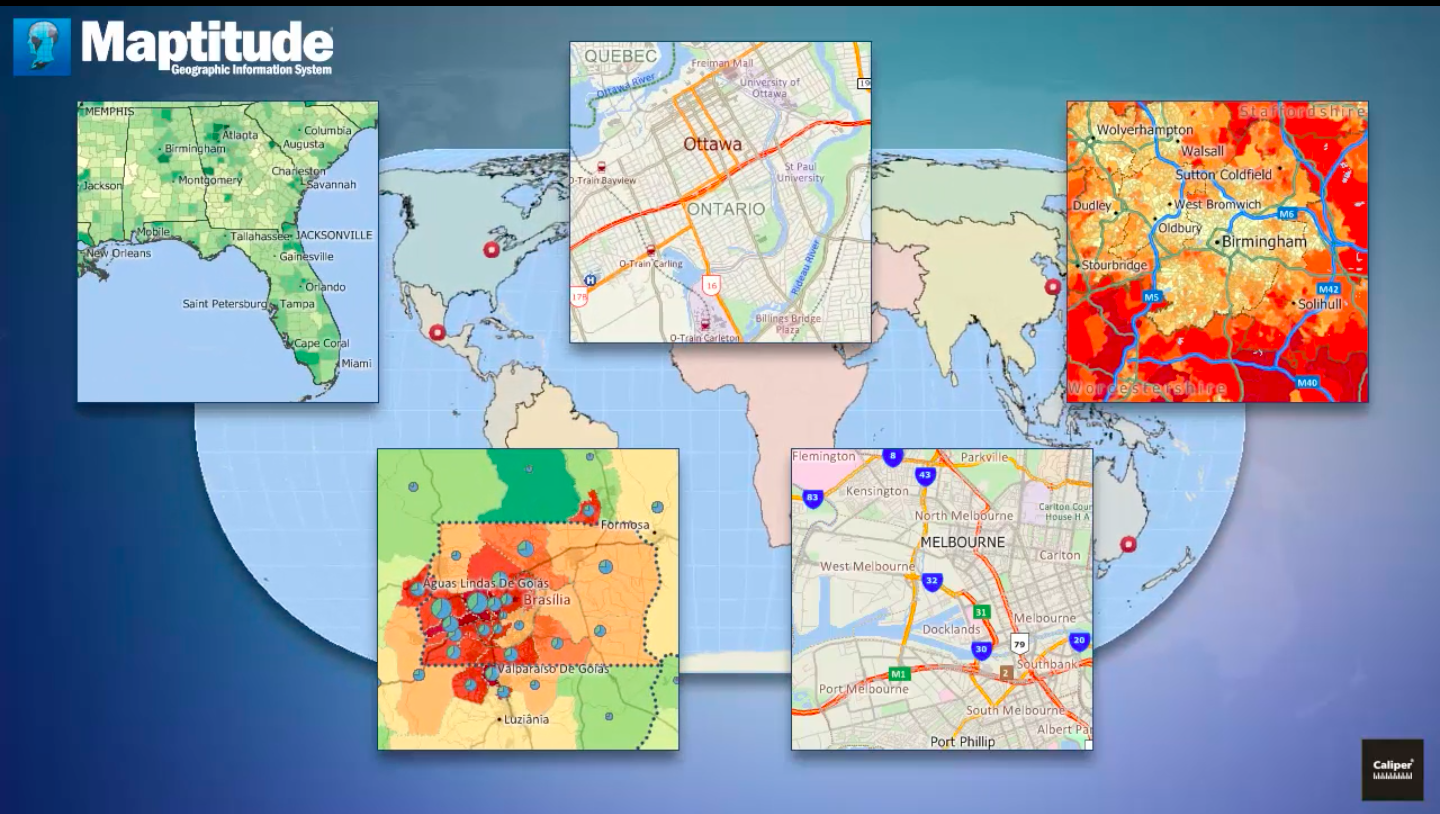Click the M42 motorway shield
The image size is (1440, 814).
tap(1328, 289)
